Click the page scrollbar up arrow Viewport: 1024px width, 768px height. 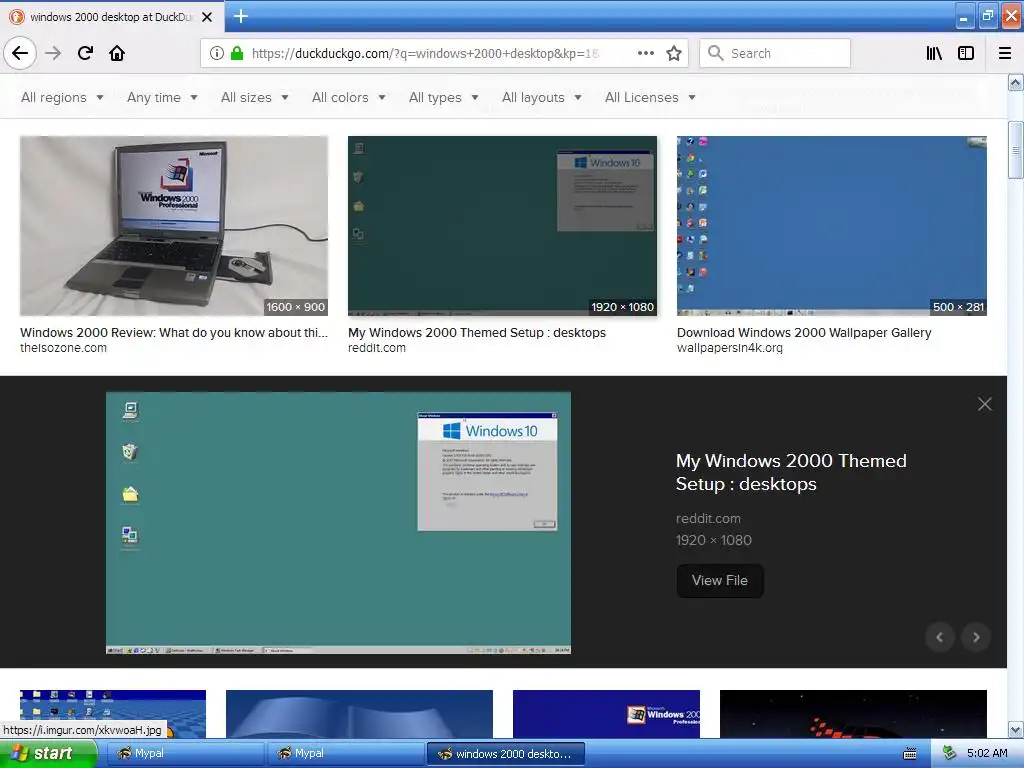coord(1016,82)
